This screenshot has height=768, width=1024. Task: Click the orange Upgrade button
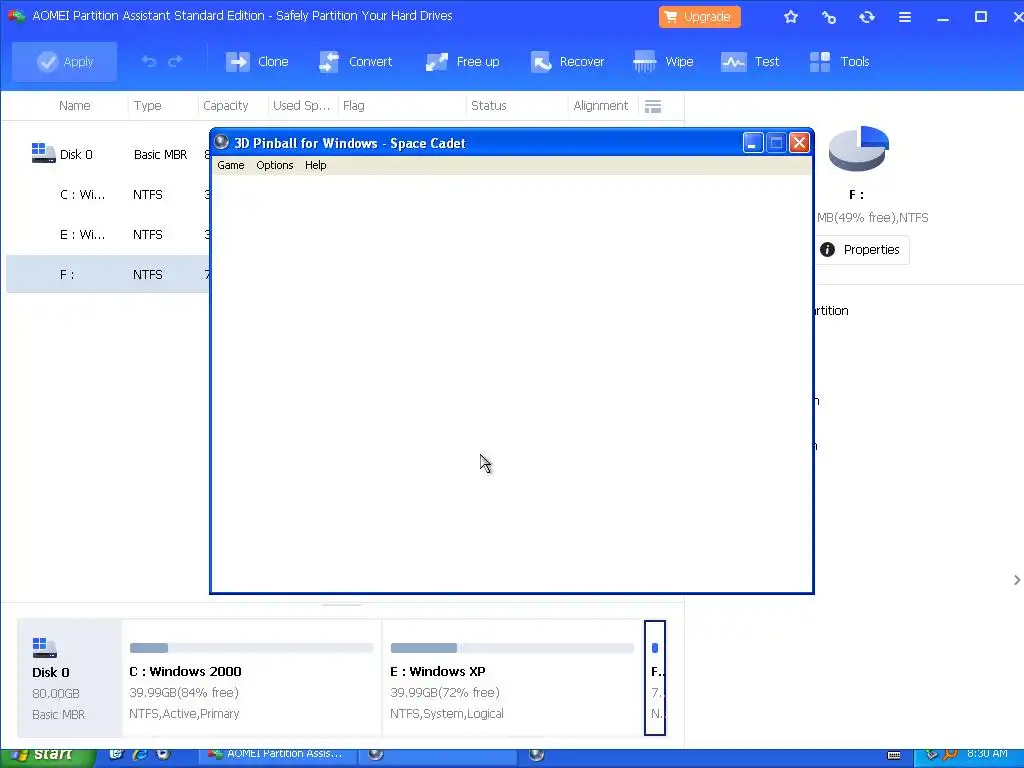pyautogui.click(x=699, y=17)
